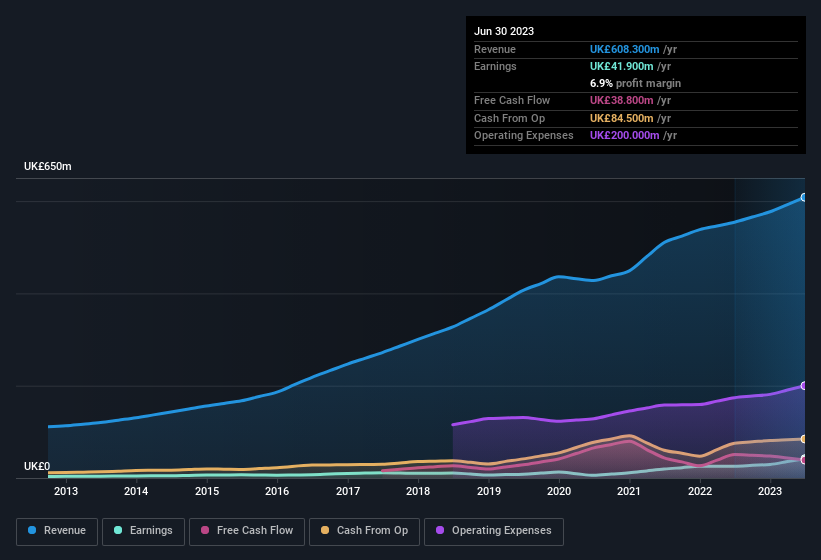Click the purple Operating Expenses legend dot
The height and width of the screenshot is (560, 821).
click(441, 530)
